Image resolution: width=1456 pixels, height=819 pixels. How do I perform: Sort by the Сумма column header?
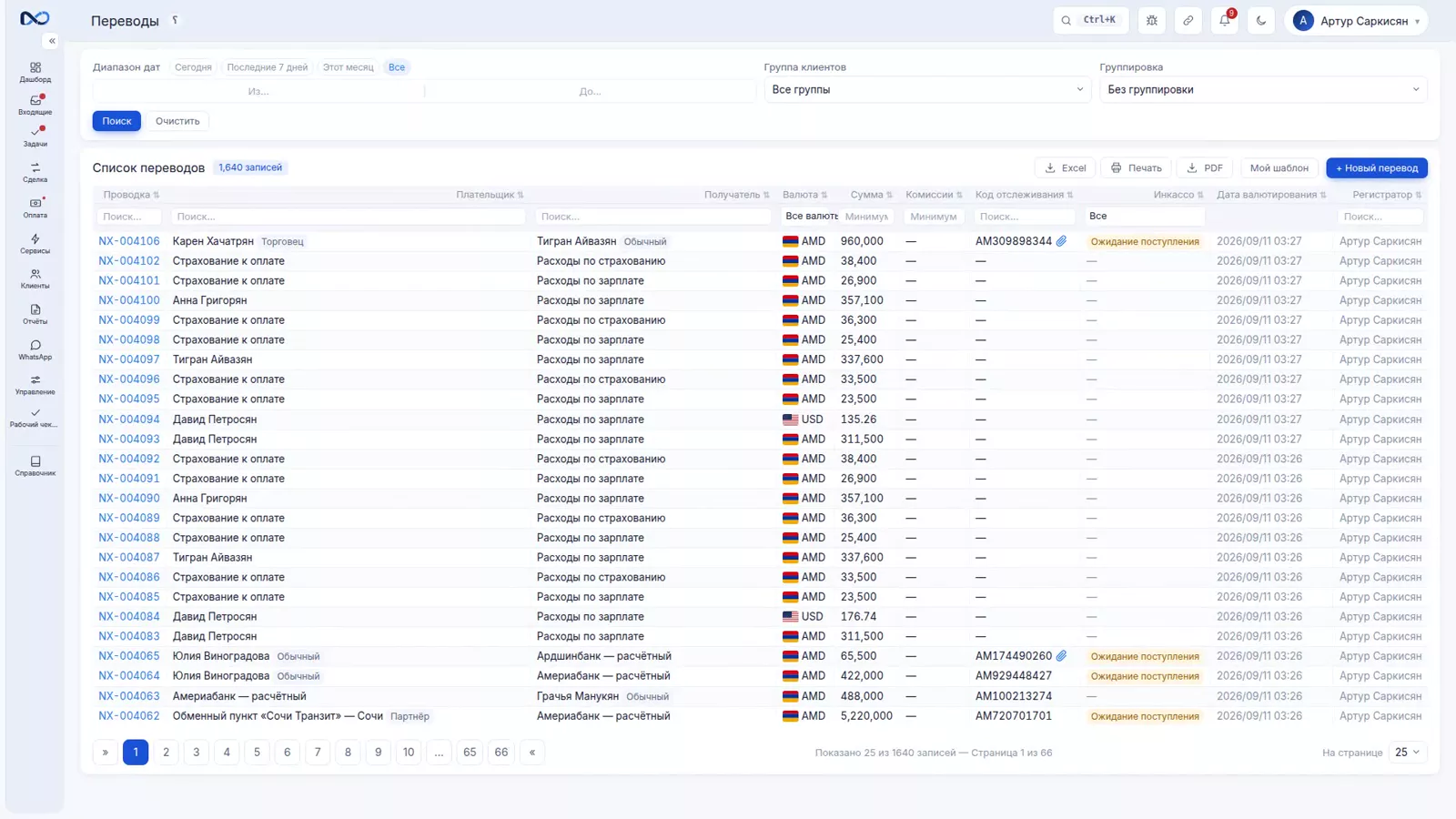pyautogui.click(x=871, y=195)
